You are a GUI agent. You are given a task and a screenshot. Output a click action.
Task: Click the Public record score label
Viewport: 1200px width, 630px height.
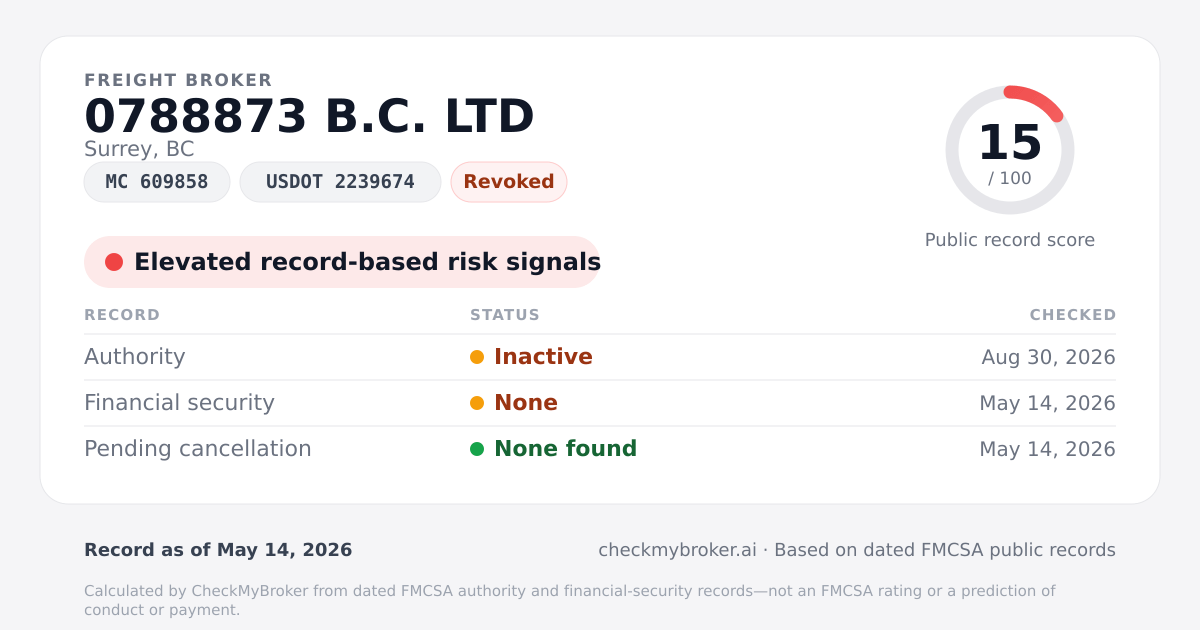tap(1010, 240)
